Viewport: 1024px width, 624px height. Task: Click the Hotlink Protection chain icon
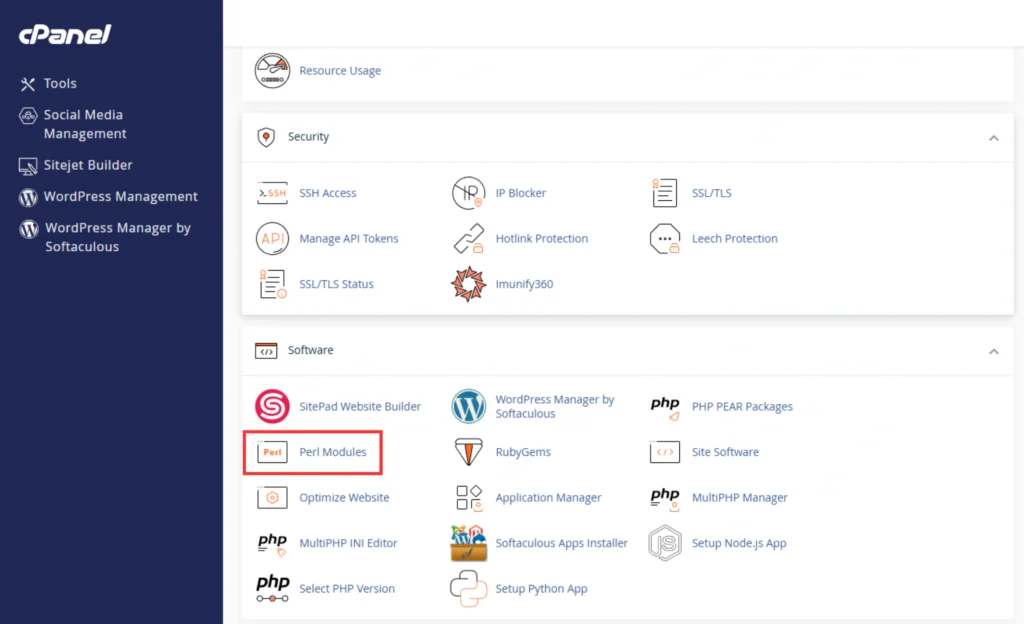(x=468, y=239)
